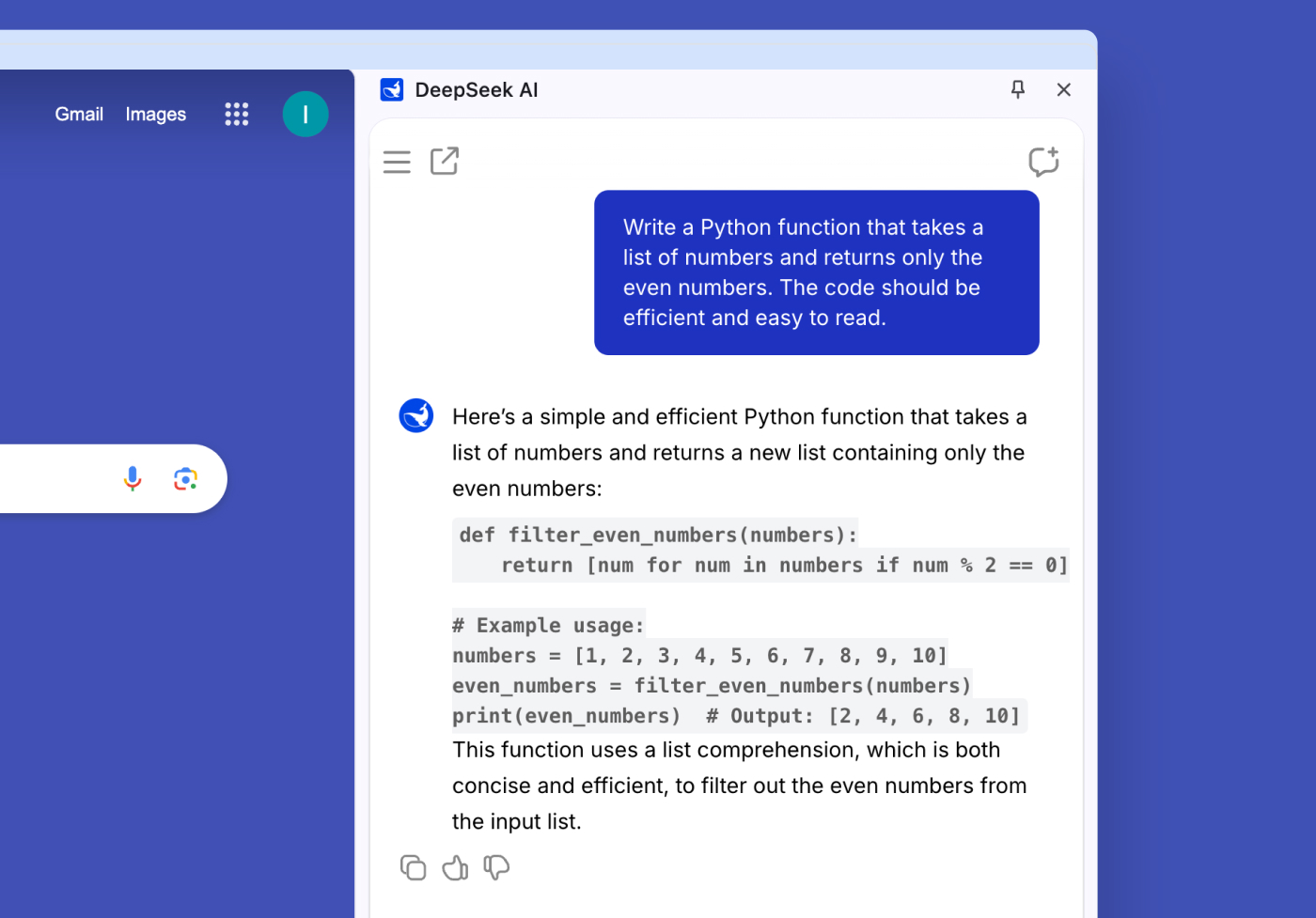Search by image with Google Lens
Image resolution: width=1316 pixels, height=918 pixels.
[x=185, y=479]
